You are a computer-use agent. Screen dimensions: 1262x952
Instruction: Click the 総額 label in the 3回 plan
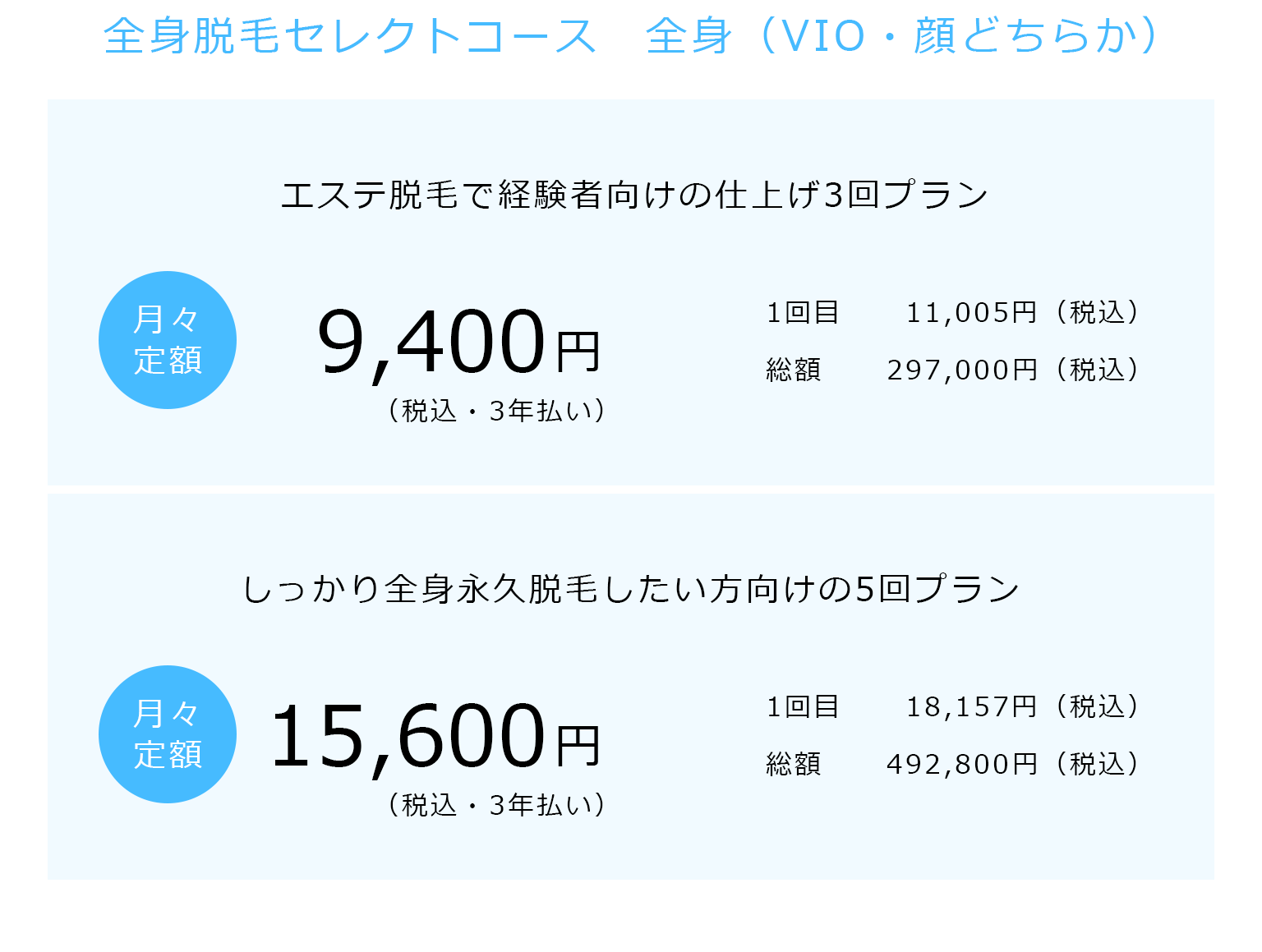(794, 370)
